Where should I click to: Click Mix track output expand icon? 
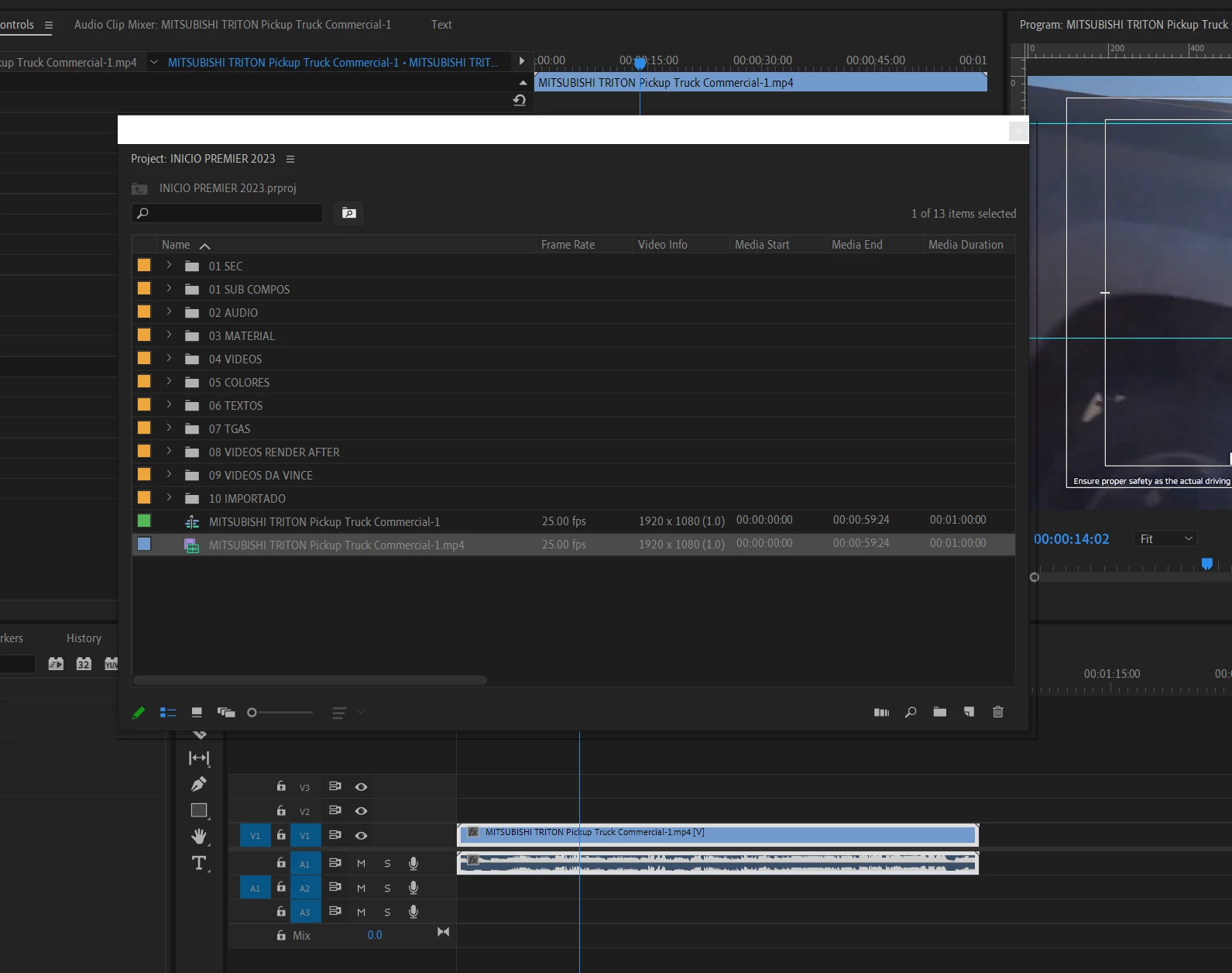coord(443,932)
